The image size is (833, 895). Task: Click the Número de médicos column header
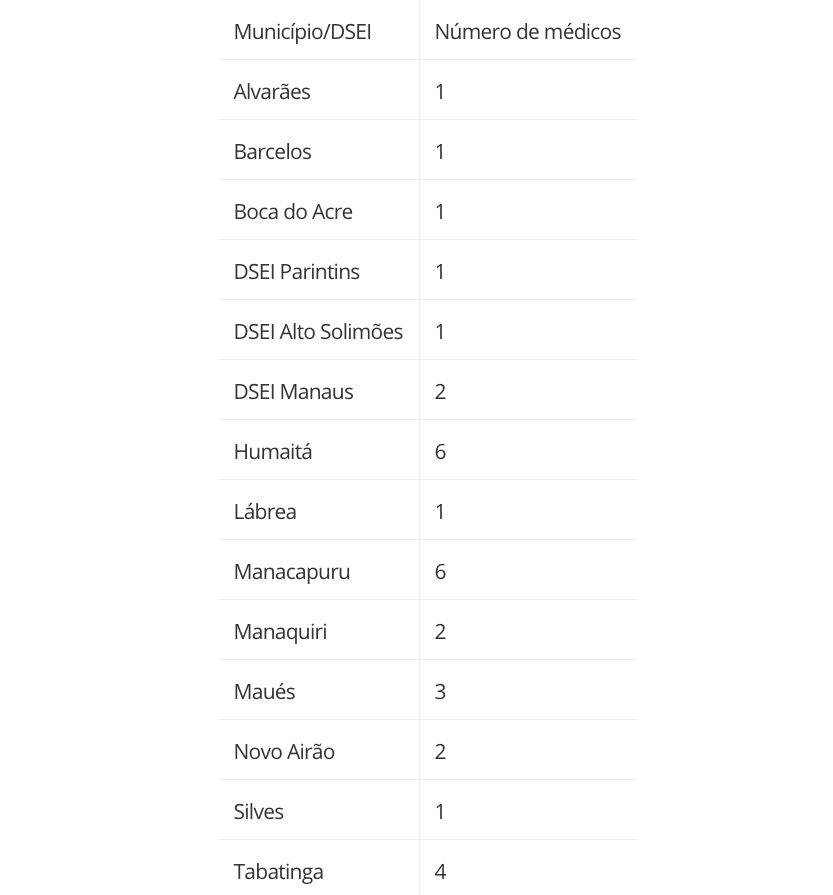click(x=527, y=32)
